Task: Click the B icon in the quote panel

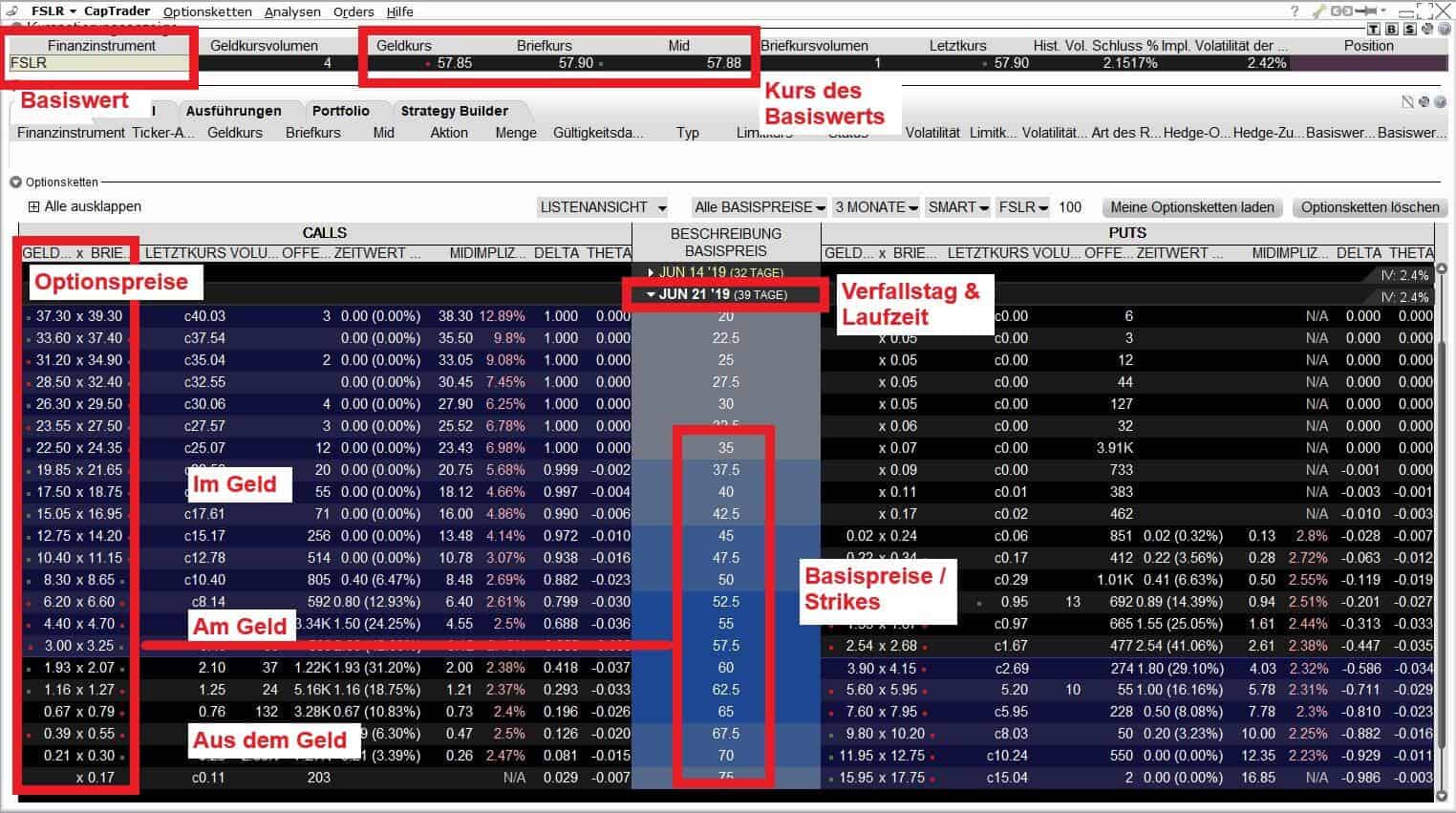Action: click(1391, 29)
